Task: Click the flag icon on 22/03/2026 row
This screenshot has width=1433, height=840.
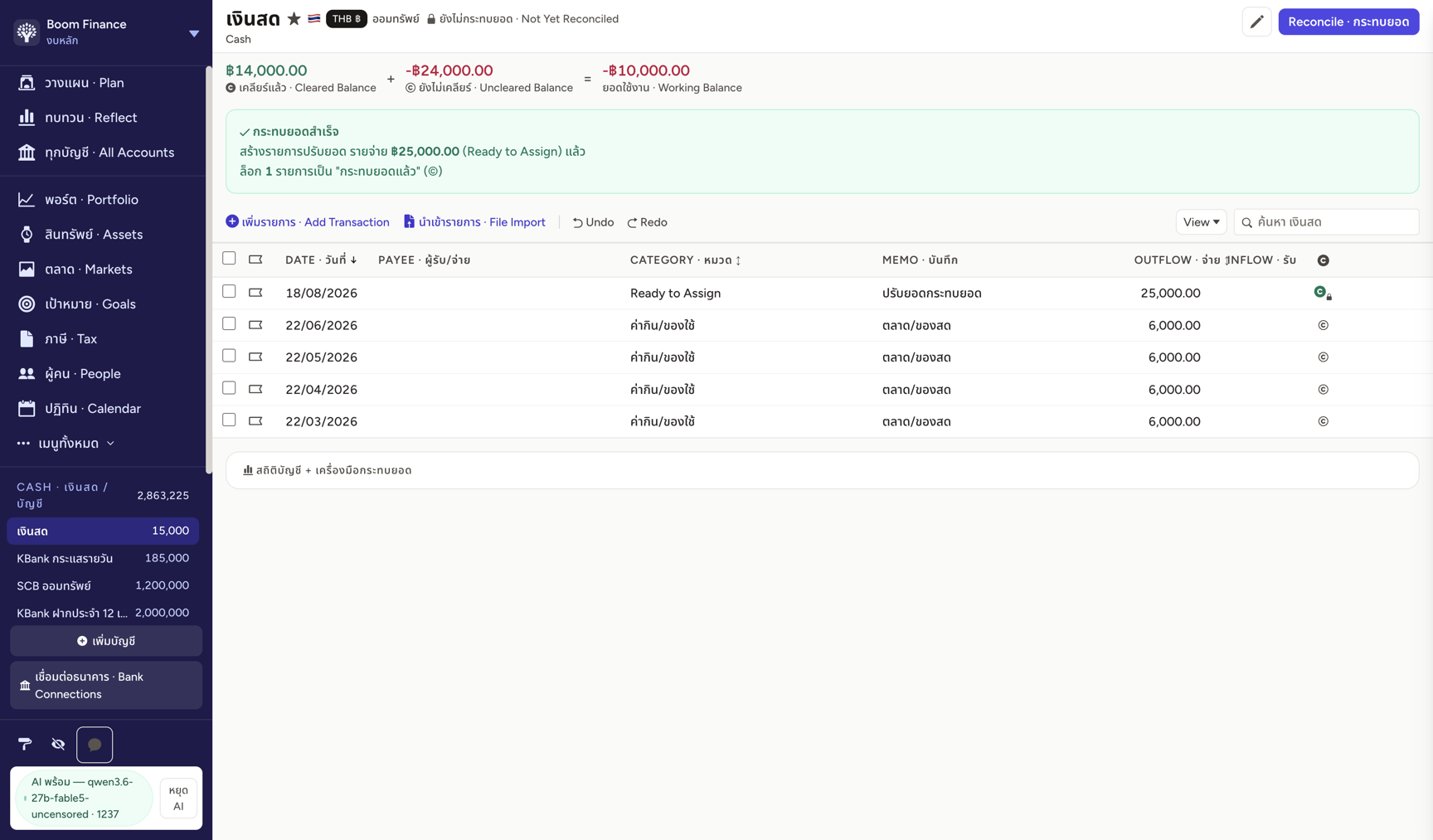Action: pyautogui.click(x=255, y=421)
